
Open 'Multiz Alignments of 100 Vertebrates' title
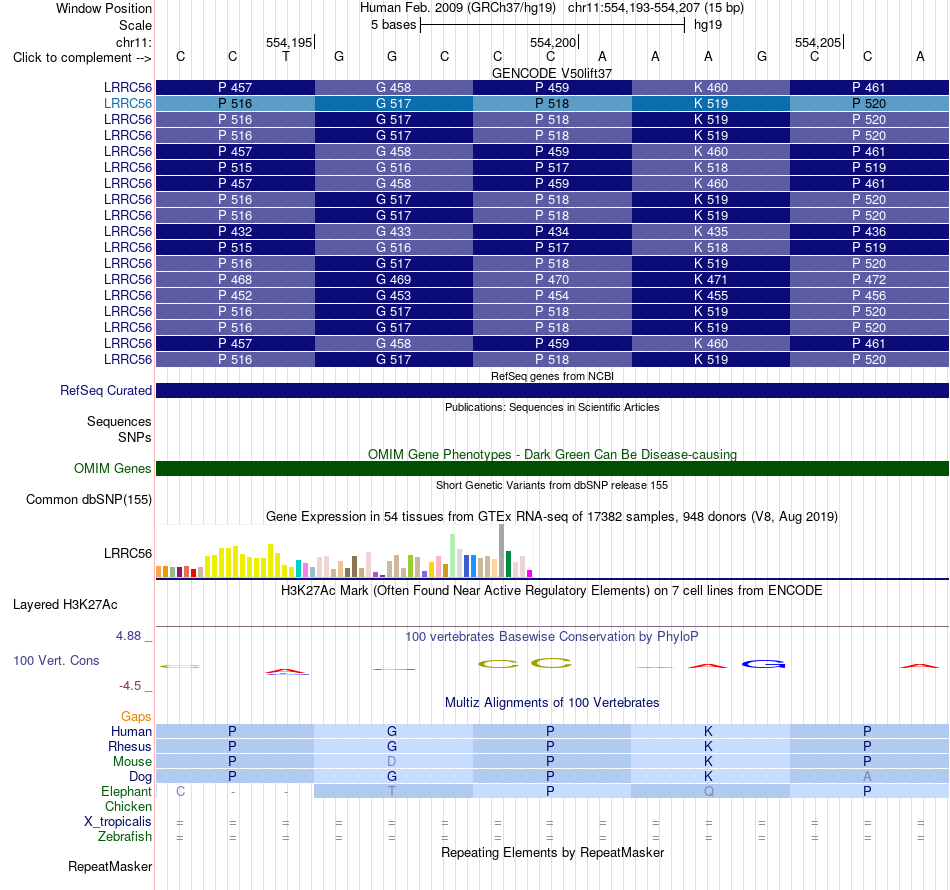click(x=552, y=703)
